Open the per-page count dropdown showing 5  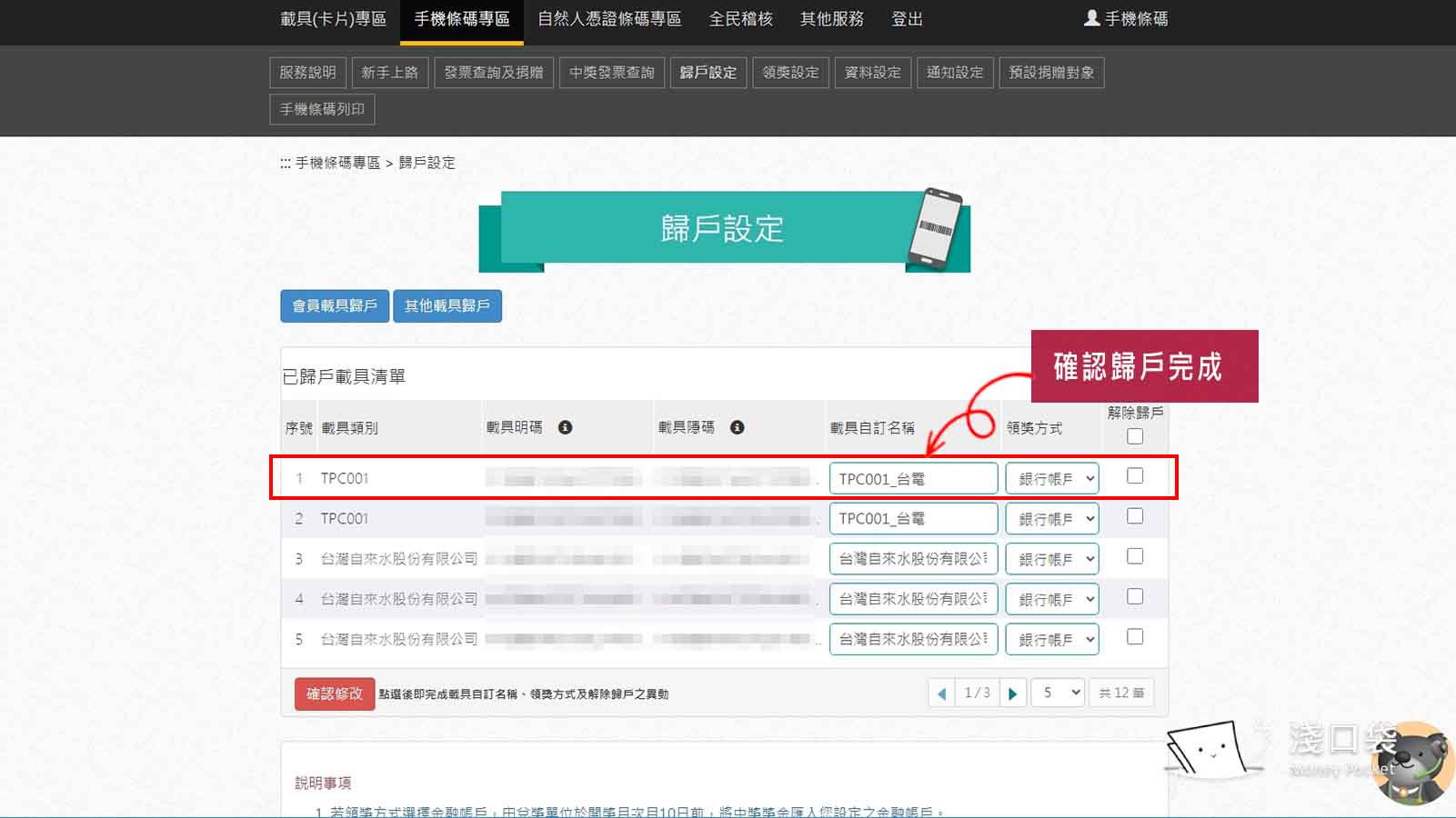coord(1057,693)
